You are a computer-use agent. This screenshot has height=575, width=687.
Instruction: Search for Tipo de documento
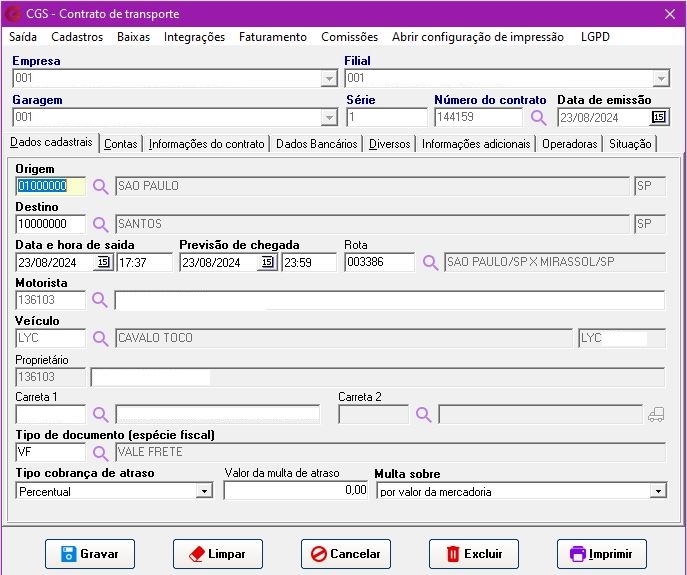pyautogui.click(x=100, y=453)
